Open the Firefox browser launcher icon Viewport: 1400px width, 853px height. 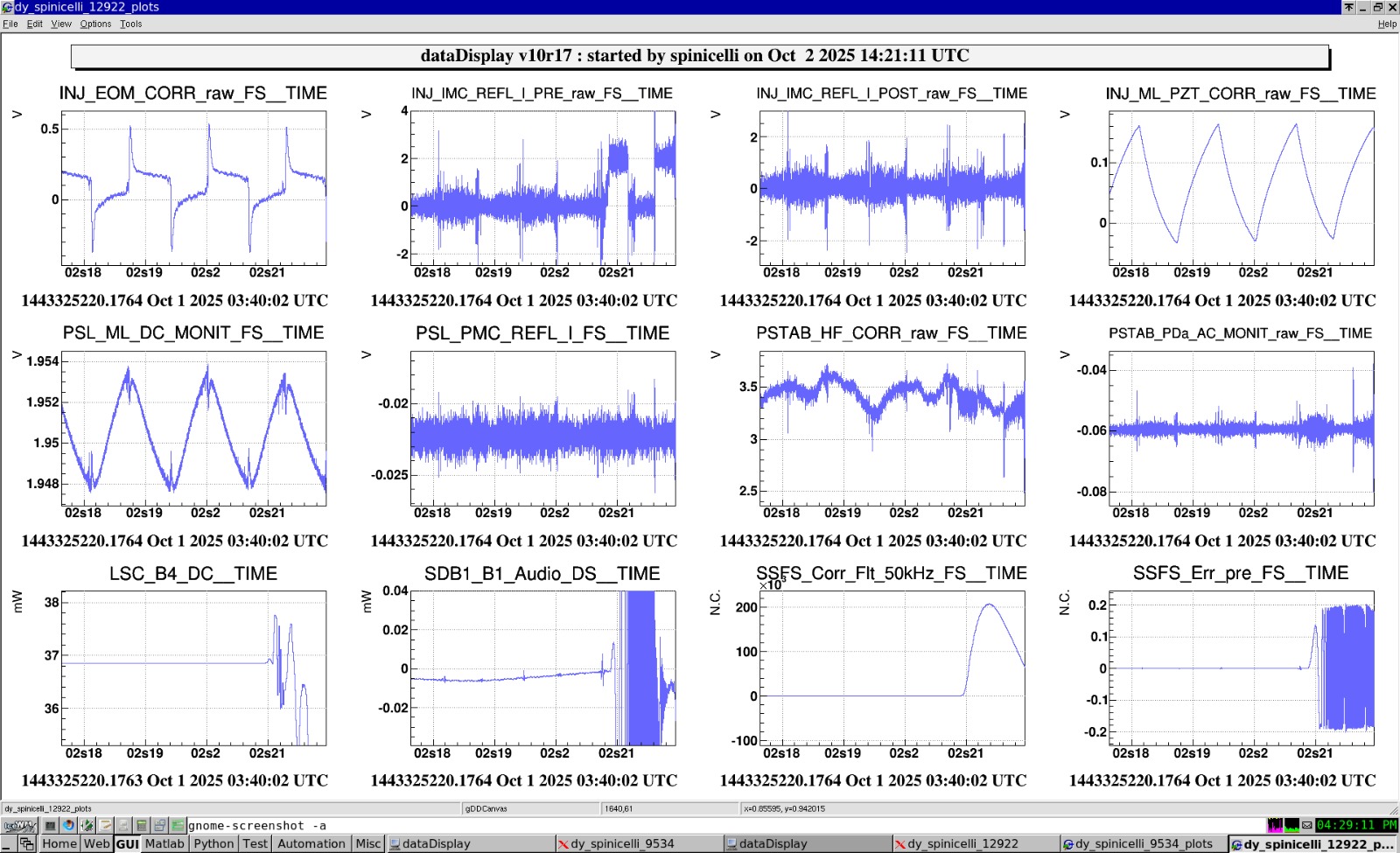68,825
